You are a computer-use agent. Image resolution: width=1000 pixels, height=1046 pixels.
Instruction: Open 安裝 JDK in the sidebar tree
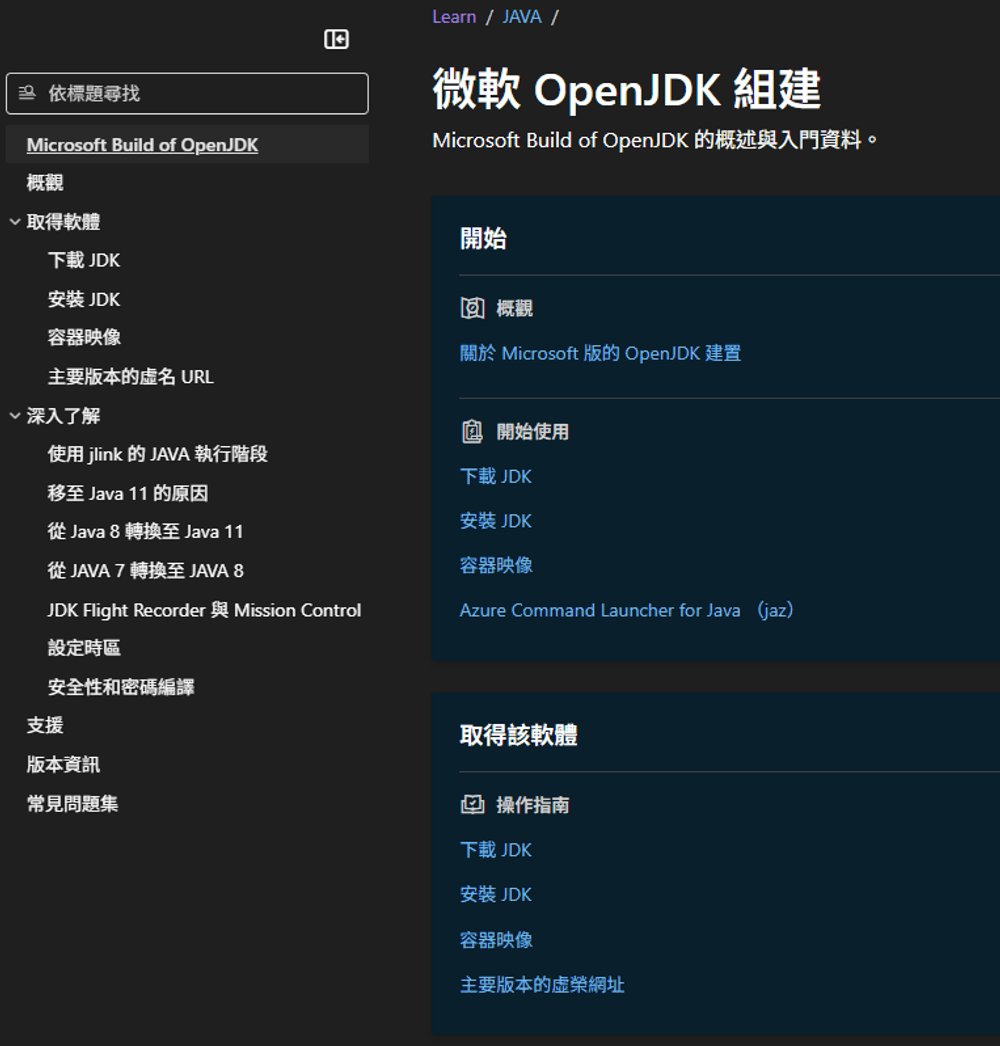coord(84,299)
